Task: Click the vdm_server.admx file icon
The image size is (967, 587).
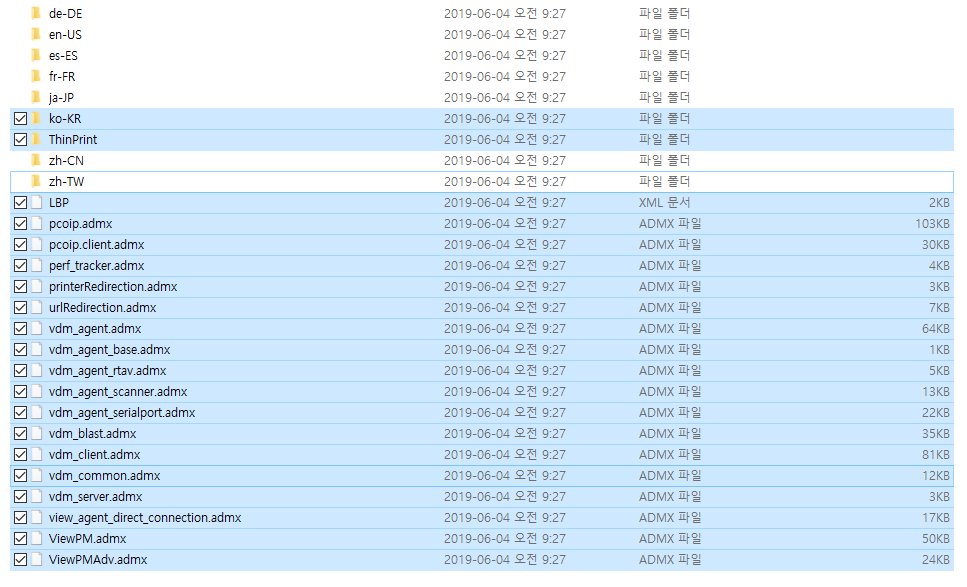Action: [37, 496]
